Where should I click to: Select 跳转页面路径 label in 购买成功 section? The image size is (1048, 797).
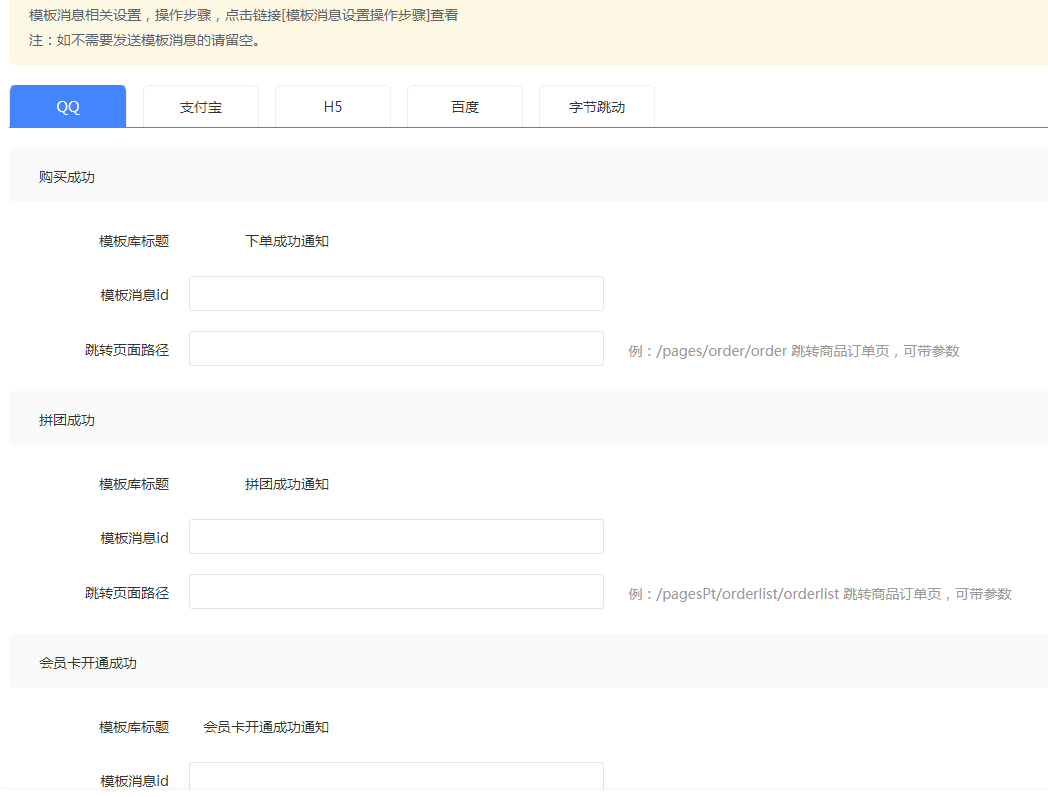[x=127, y=350]
